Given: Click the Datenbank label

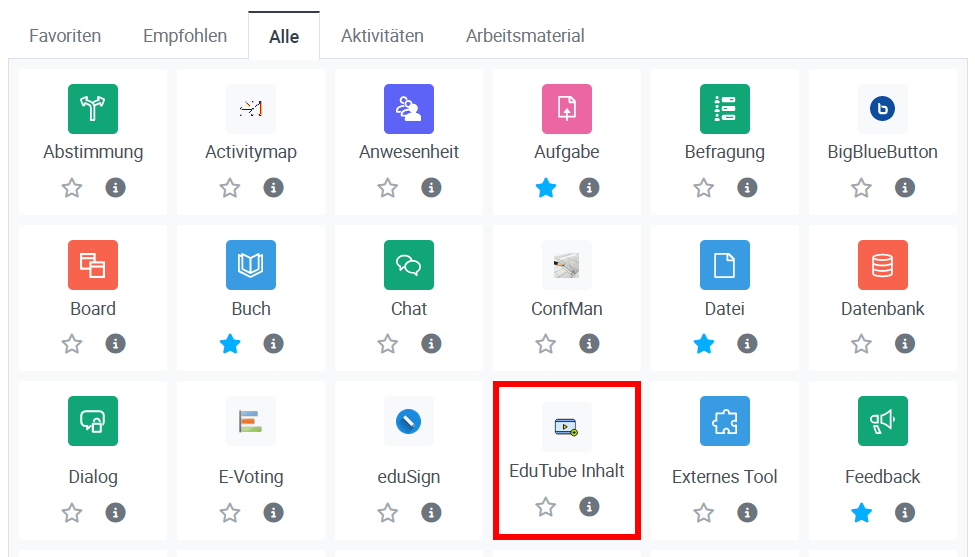Looking at the screenshot, I should click(882, 308).
